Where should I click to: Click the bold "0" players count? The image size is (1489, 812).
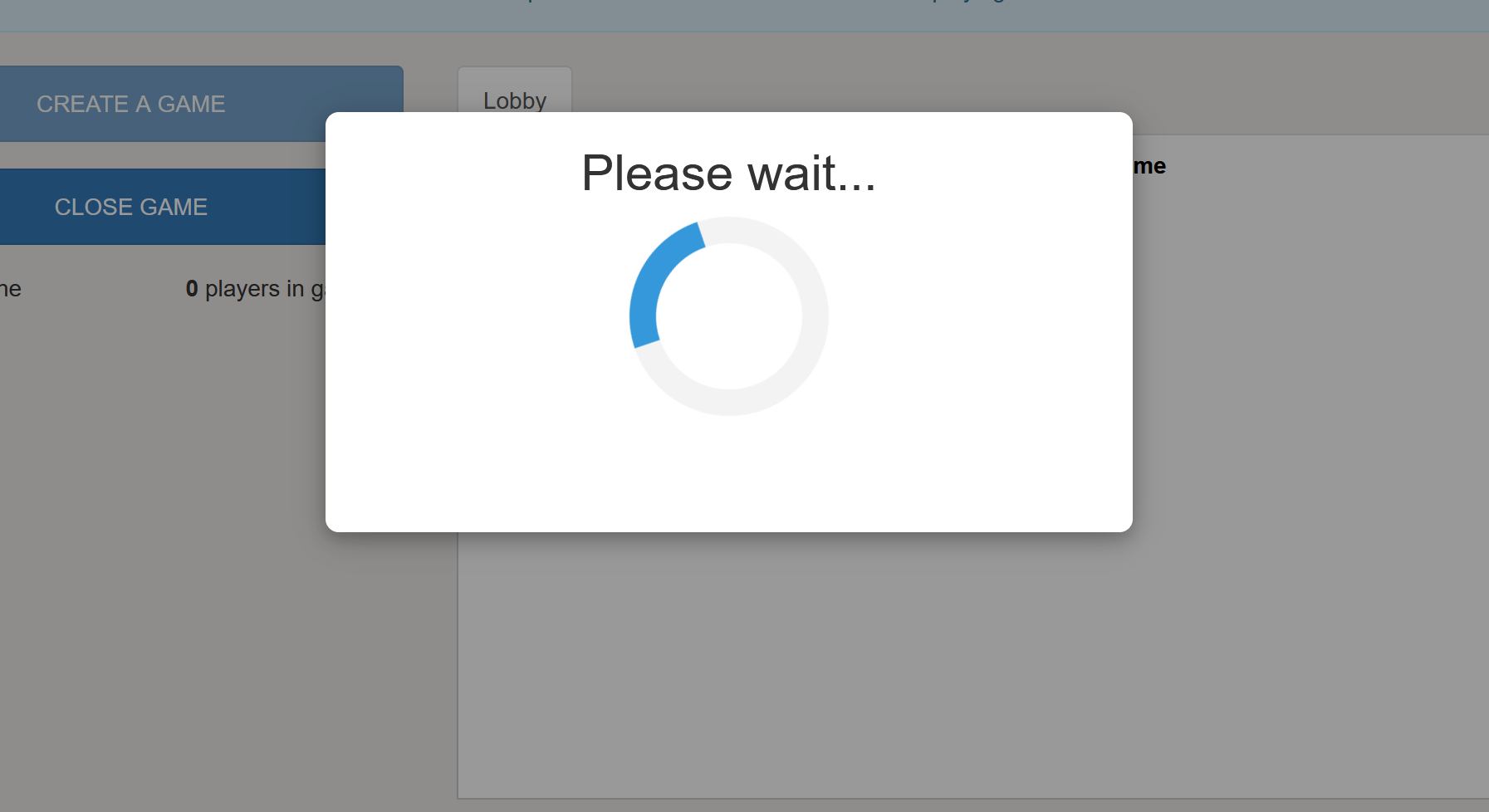[192, 289]
